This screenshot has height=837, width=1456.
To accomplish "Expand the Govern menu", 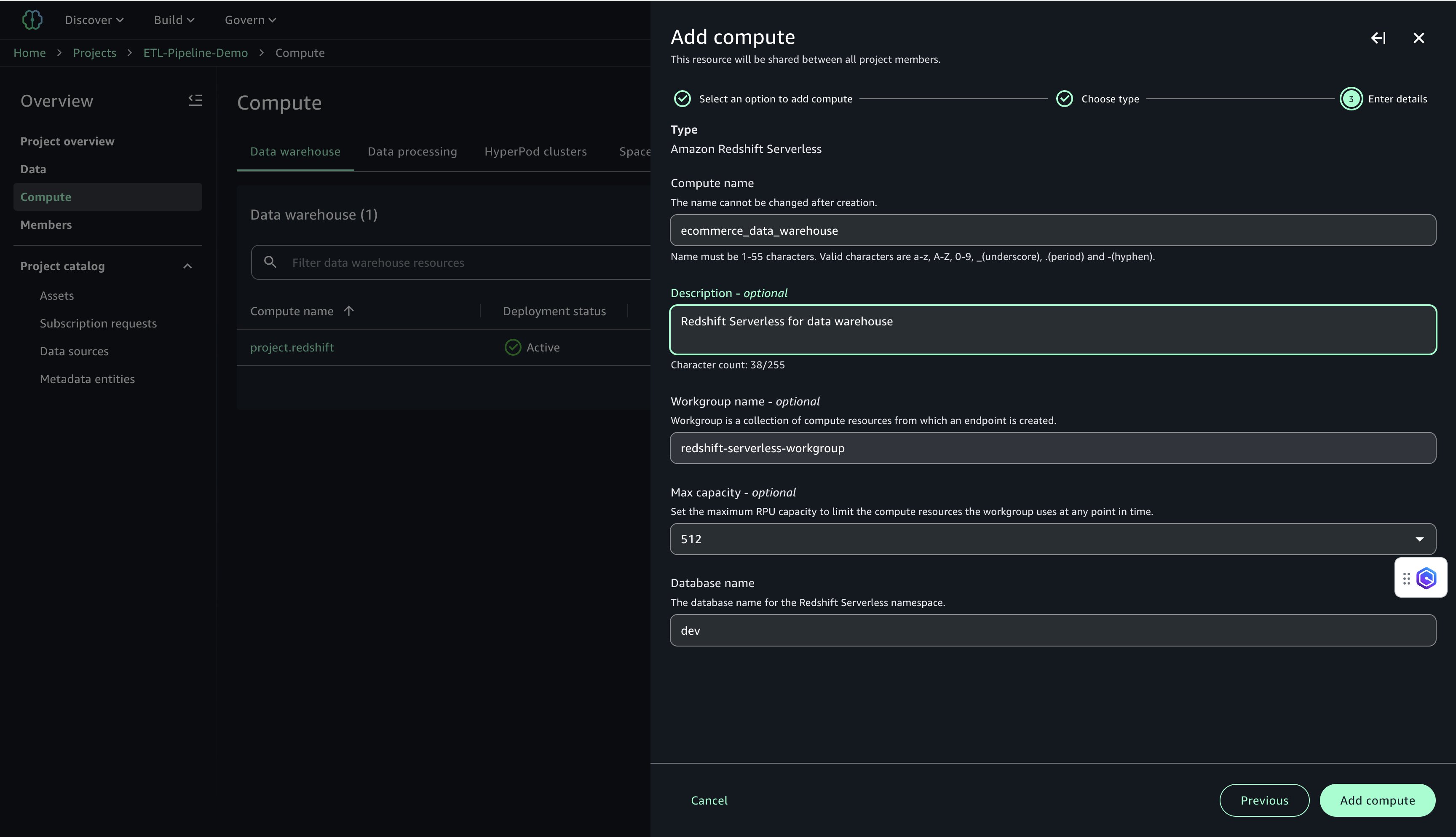I will coord(251,20).
